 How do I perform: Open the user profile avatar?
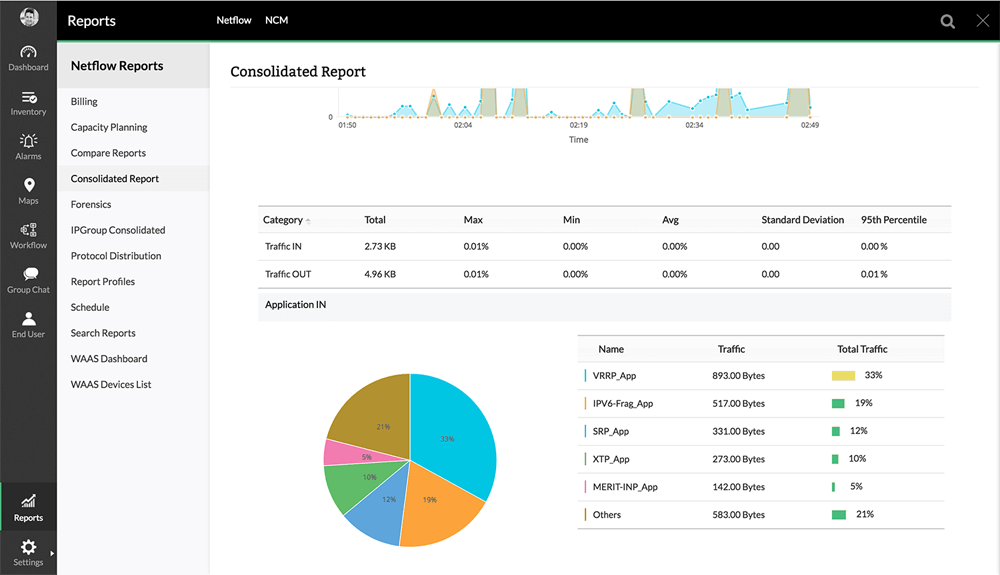tap(29, 17)
